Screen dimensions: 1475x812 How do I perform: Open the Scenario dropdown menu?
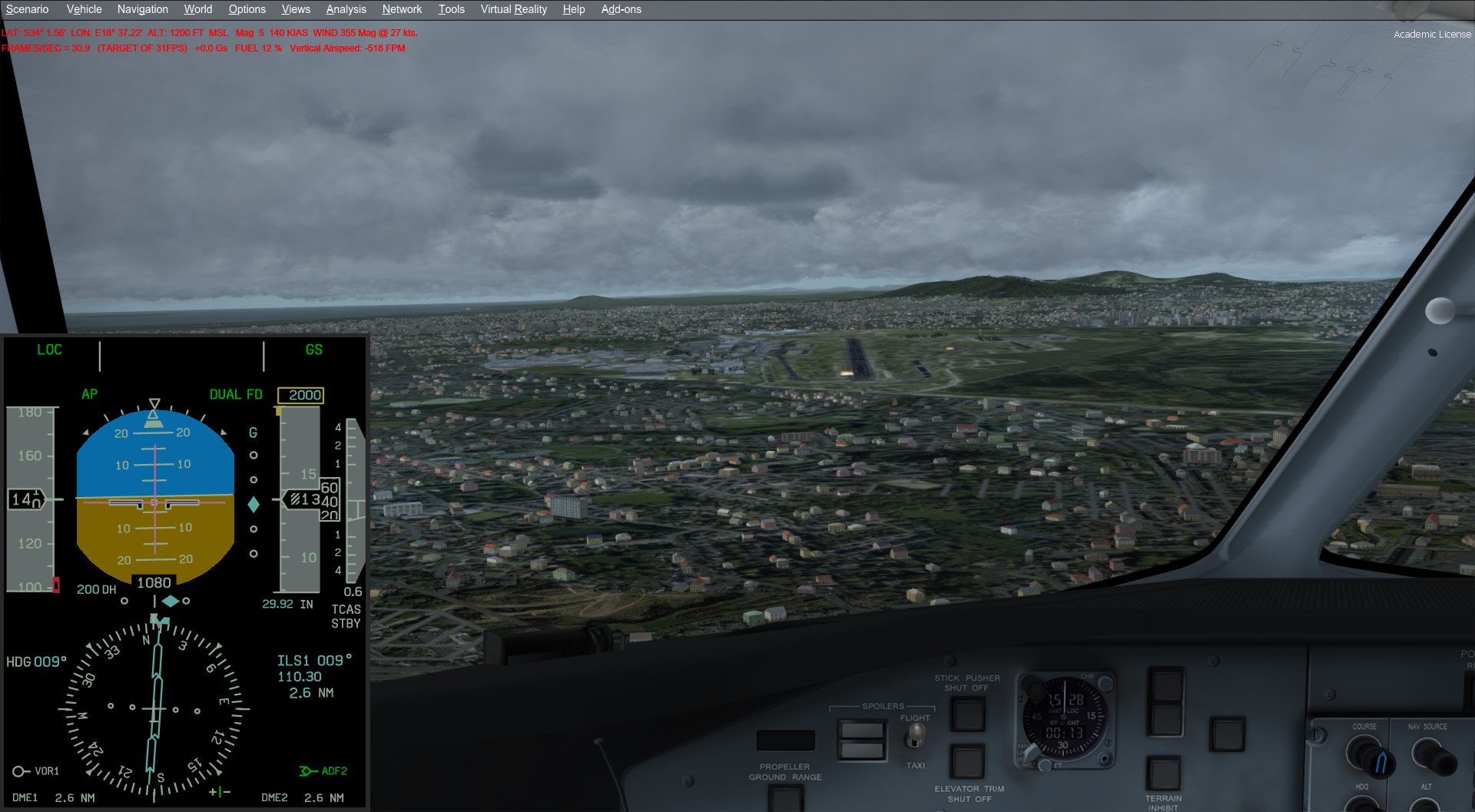click(27, 9)
